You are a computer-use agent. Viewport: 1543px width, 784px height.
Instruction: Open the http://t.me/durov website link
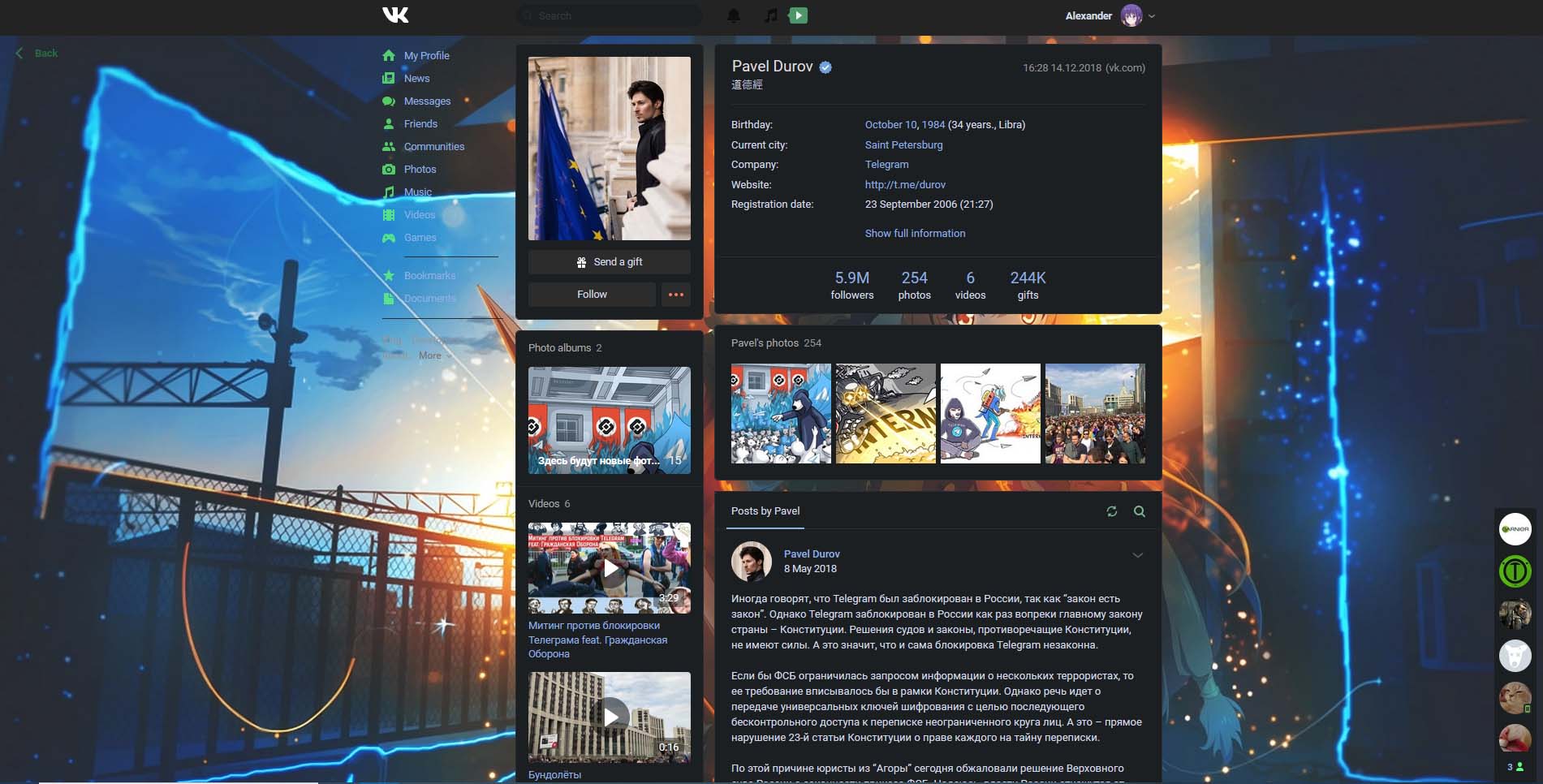coord(905,184)
